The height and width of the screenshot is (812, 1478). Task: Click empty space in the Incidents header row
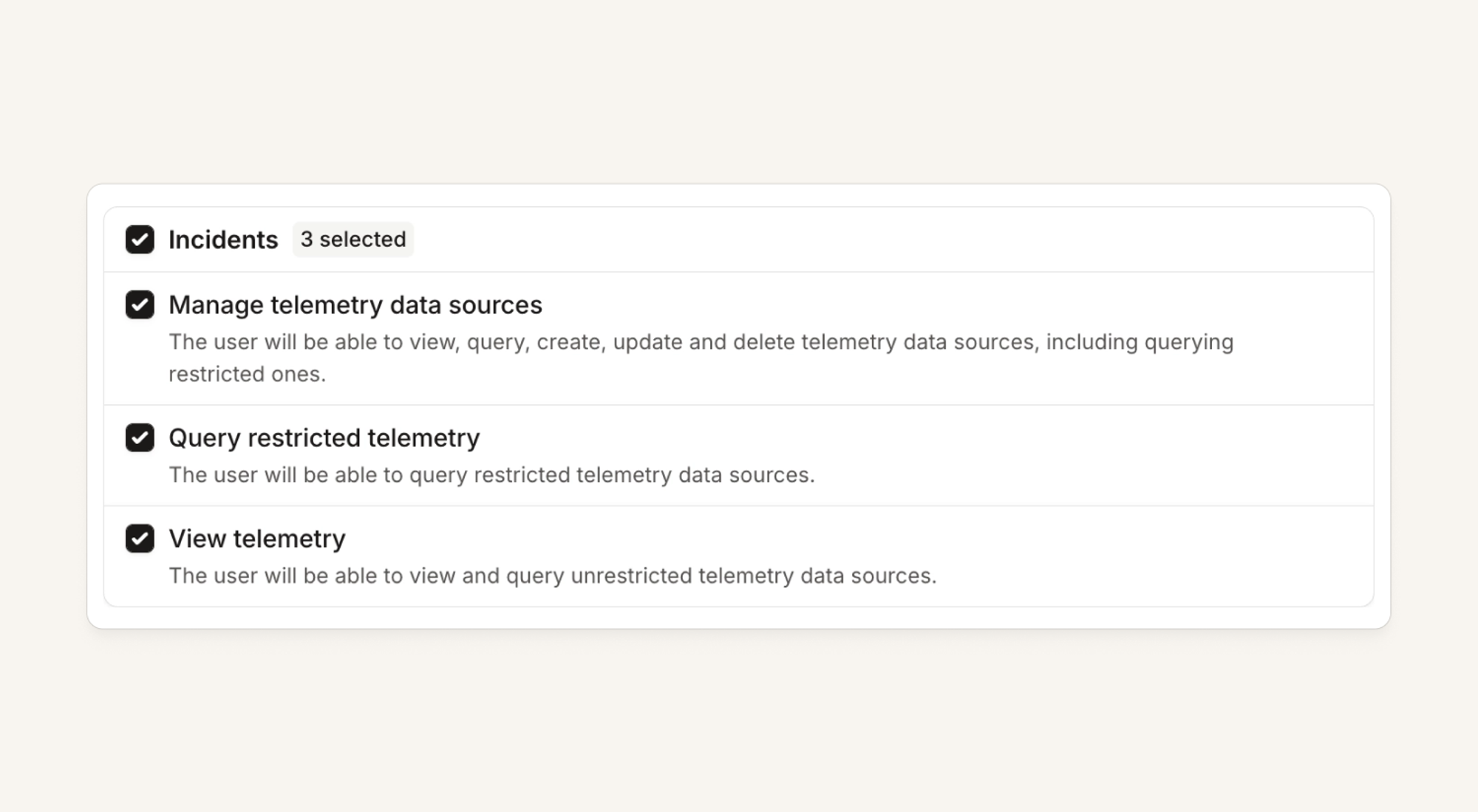click(x=887, y=239)
